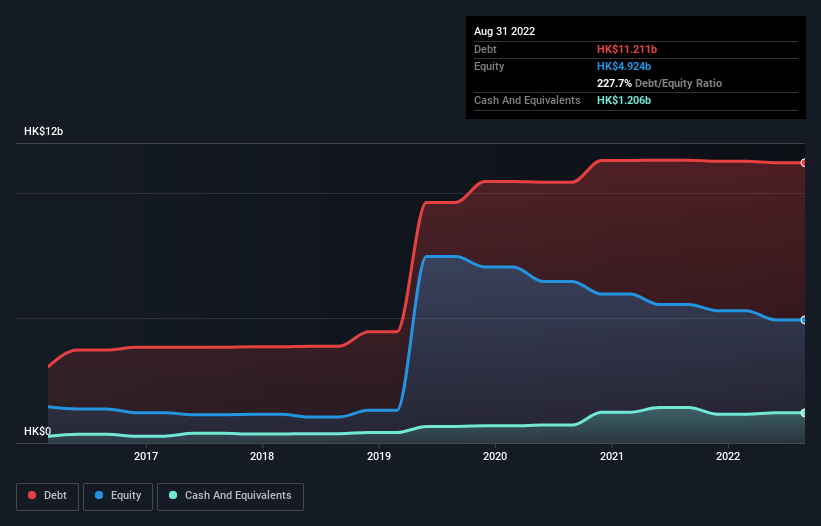Screen dimensions: 821x526
Task: Select the Equity endpoint marker on chart
Action: tap(804, 320)
